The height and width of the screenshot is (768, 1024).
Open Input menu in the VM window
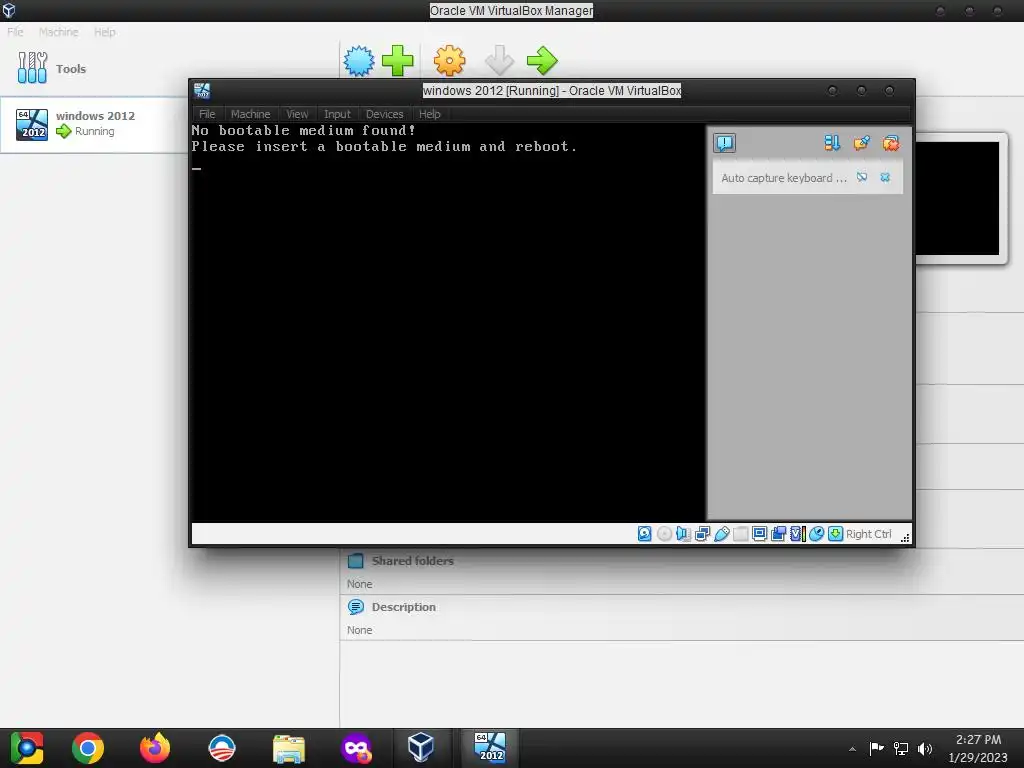pos(337,114)
